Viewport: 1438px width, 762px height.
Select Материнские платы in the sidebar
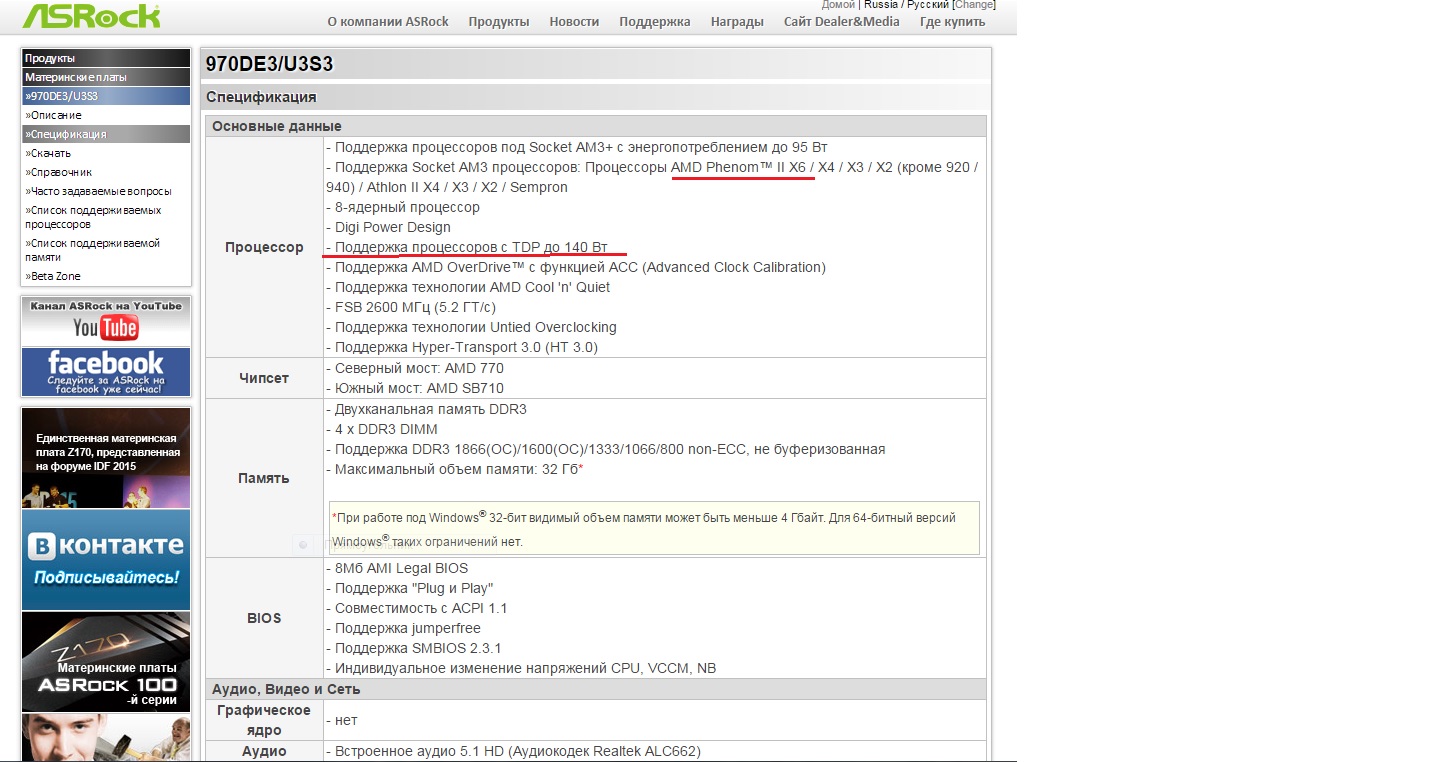[106, 77]
